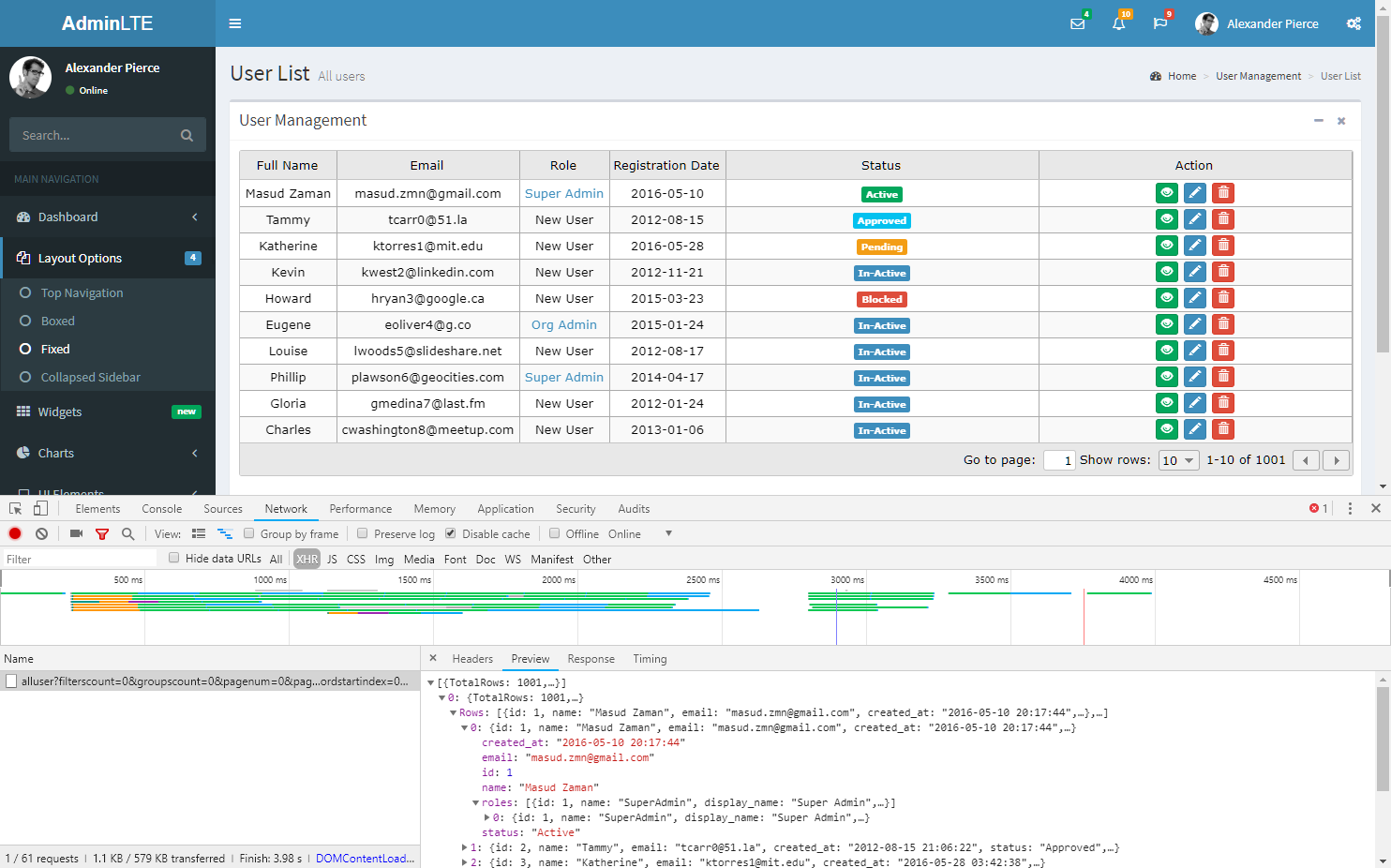The width and height of the screenshot is (1391, 868).
Task: Open the mail envelope notifications icon
Action: click(x=1077, y=23)
